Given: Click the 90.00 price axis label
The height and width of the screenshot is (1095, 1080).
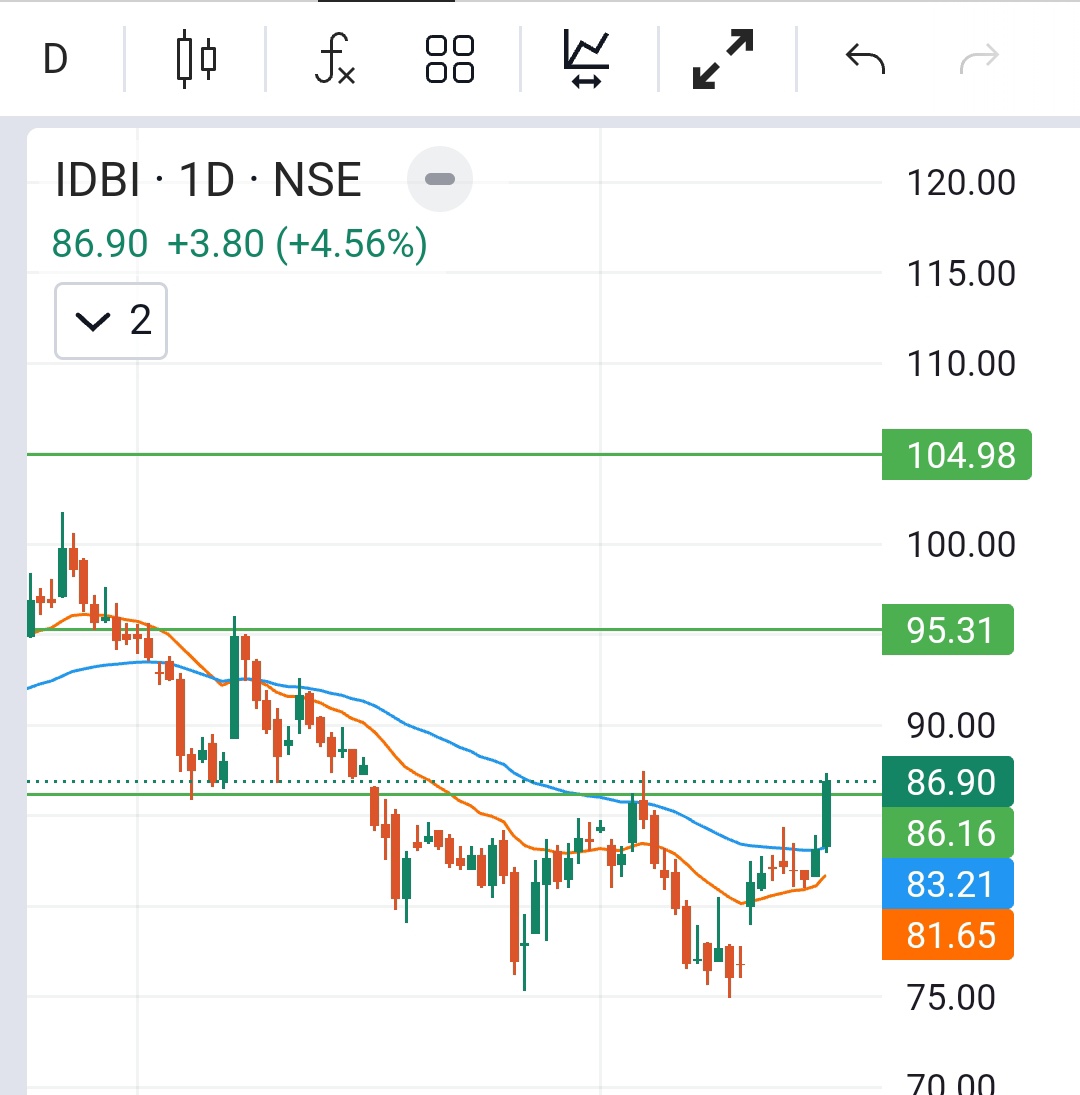Looking at the screenshot, I should pyautogui.click(x=951, y=726).
